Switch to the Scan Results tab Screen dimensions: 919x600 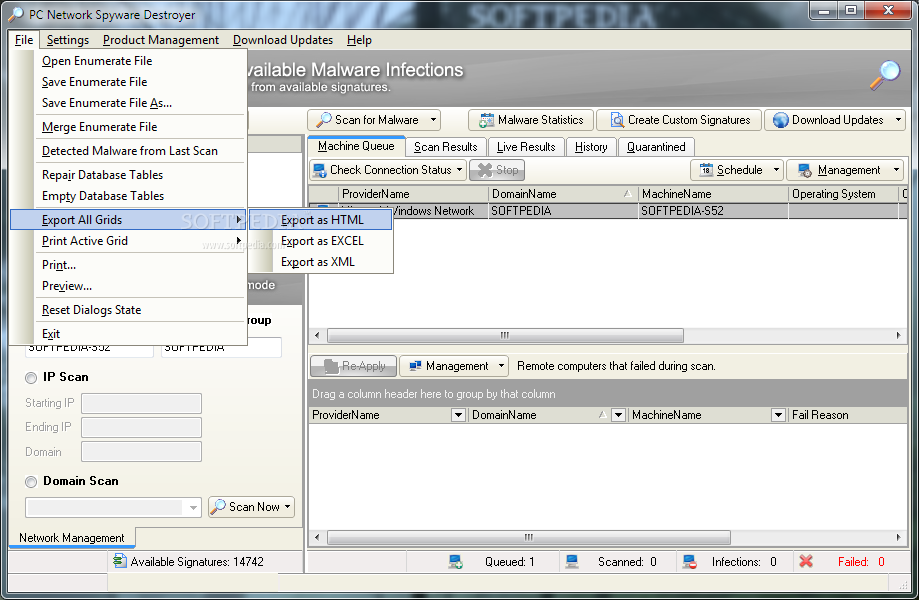point(445,146)
